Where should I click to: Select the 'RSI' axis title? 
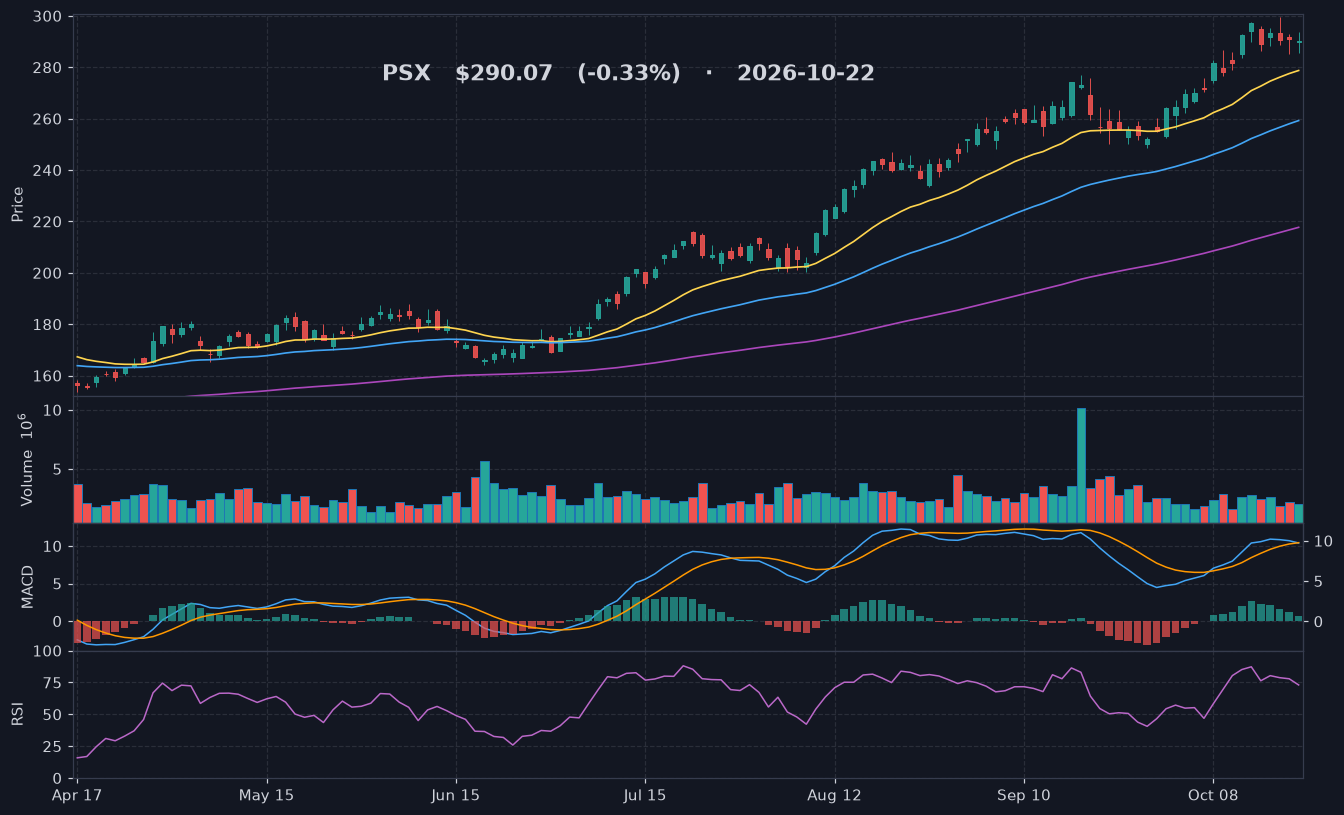18,714
